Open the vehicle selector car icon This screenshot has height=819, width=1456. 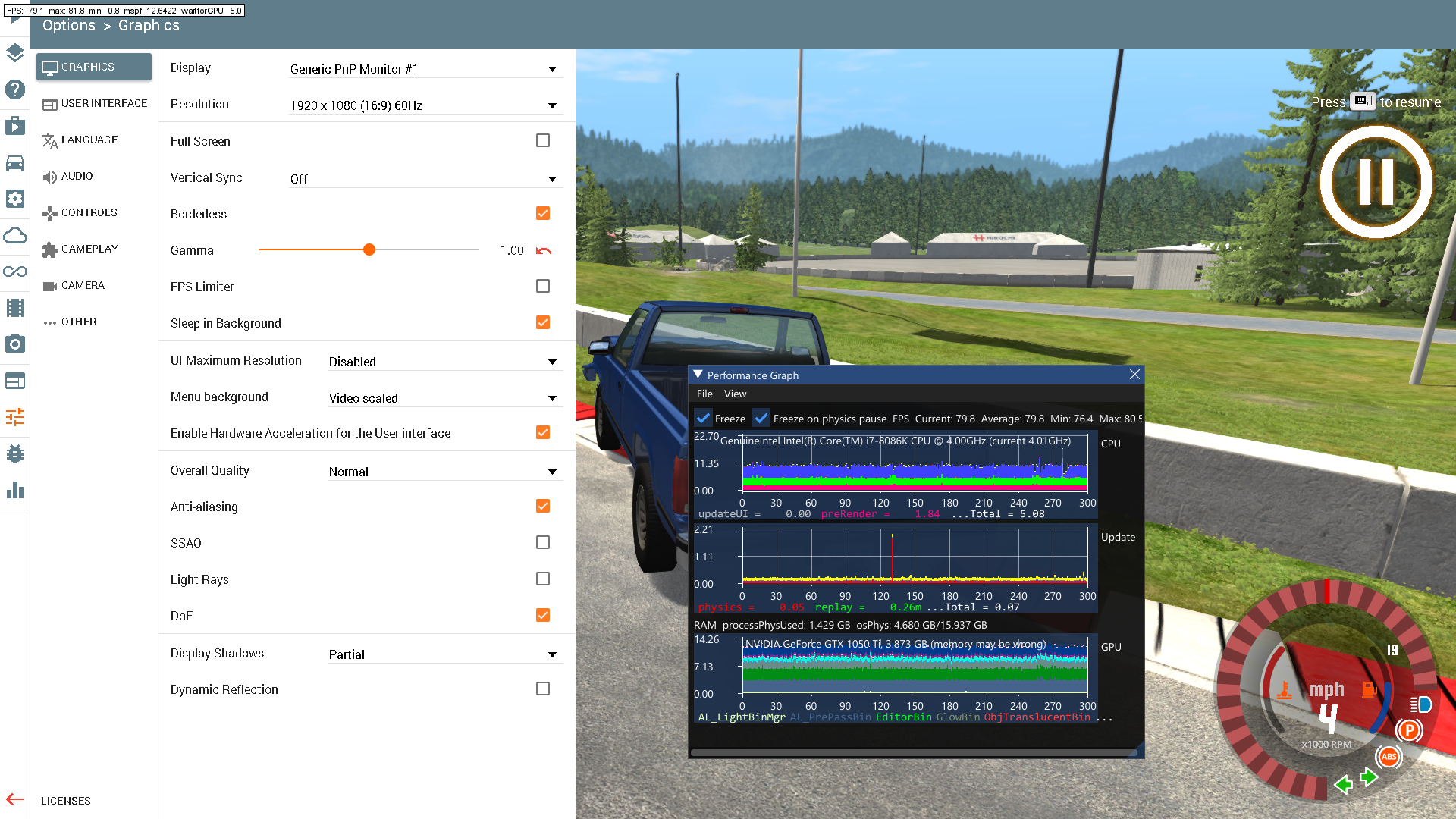click(15, 162)
